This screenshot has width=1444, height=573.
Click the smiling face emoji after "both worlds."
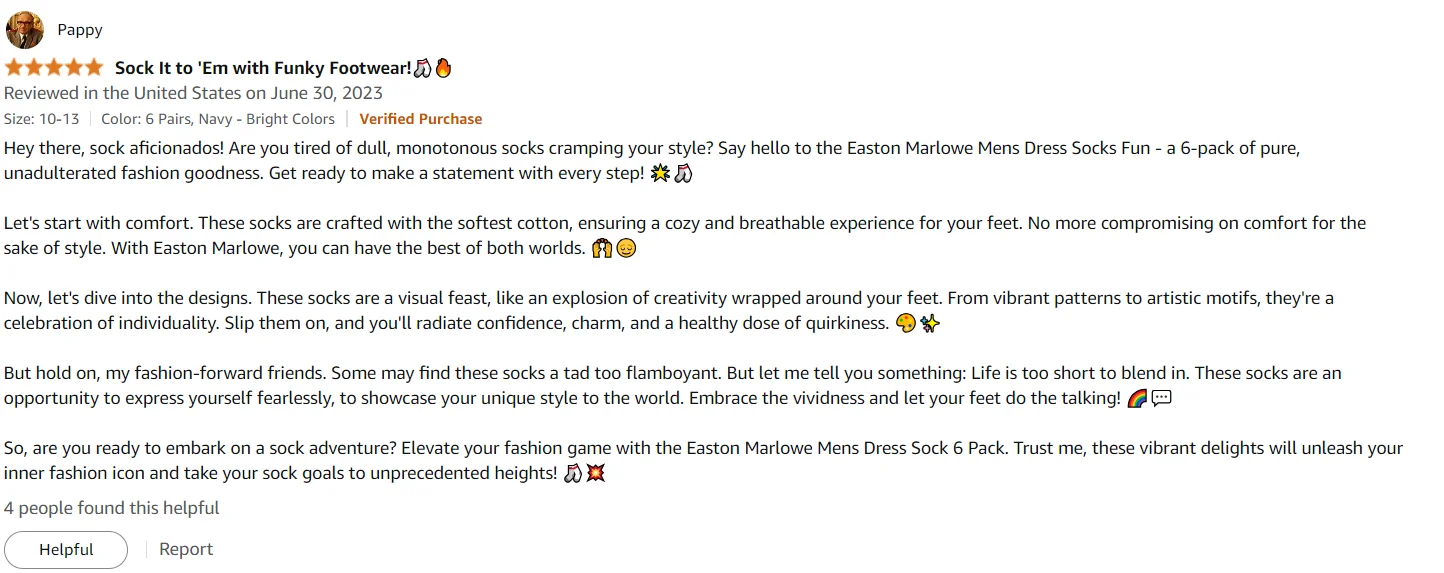pos(626,249)
